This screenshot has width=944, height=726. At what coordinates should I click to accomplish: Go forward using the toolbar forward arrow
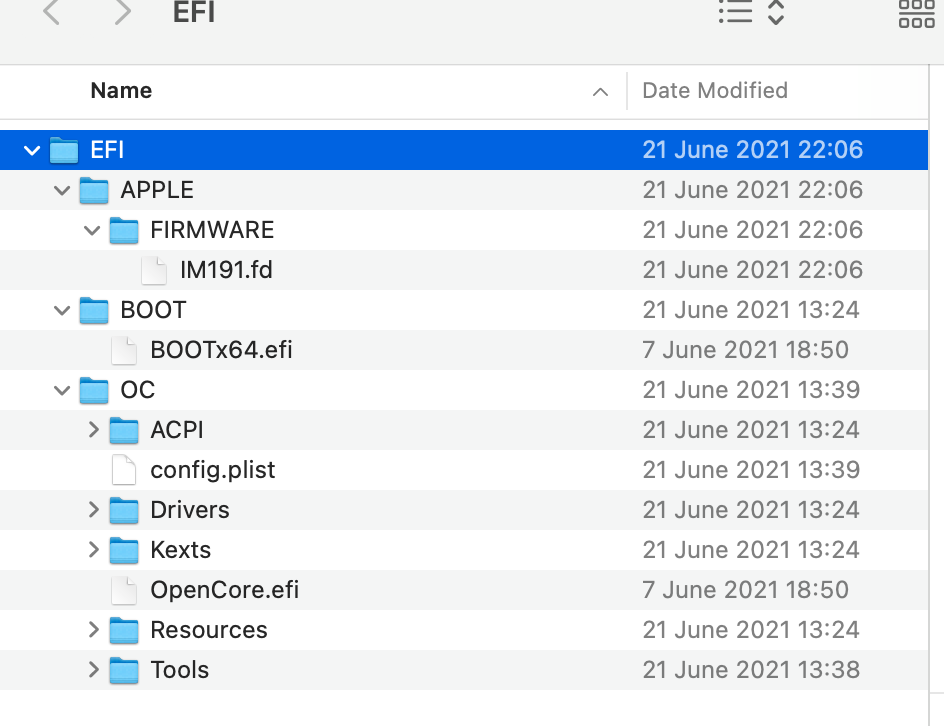(x=122, y=12)
